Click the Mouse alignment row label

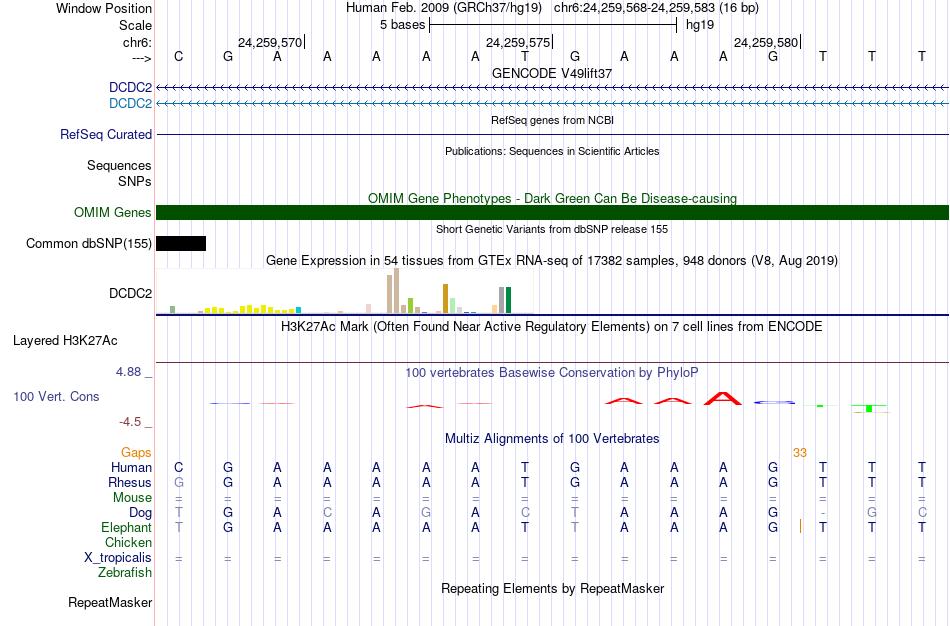click(132, 498)
